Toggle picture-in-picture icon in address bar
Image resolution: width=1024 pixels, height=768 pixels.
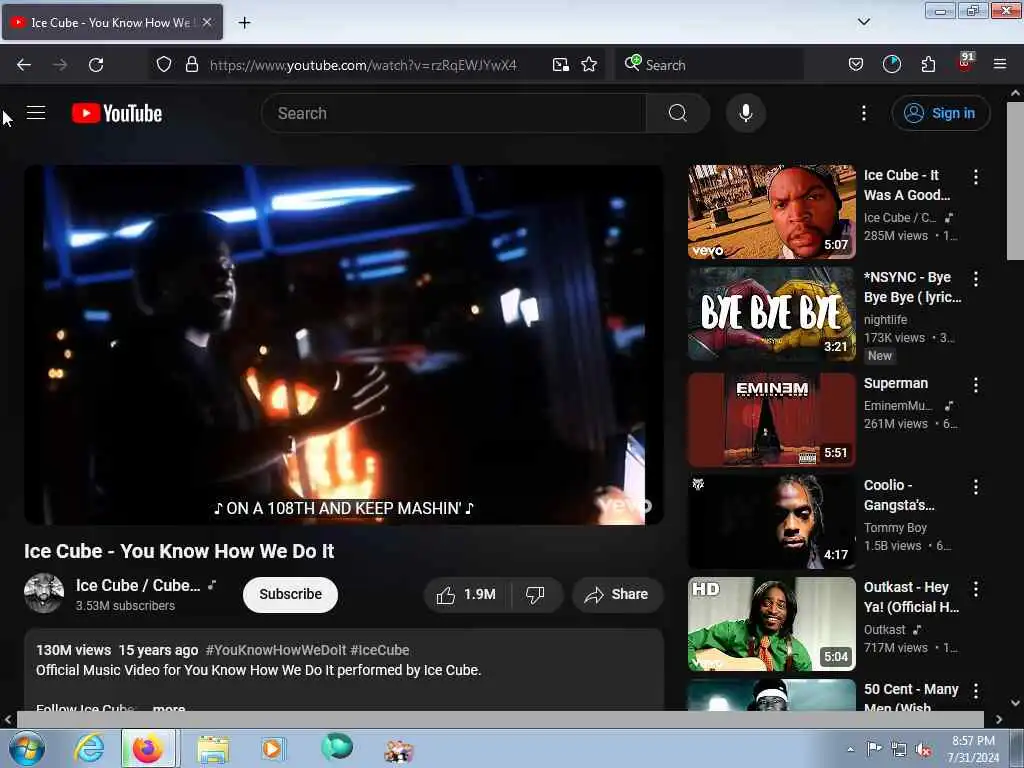click(x=560, y=65)
